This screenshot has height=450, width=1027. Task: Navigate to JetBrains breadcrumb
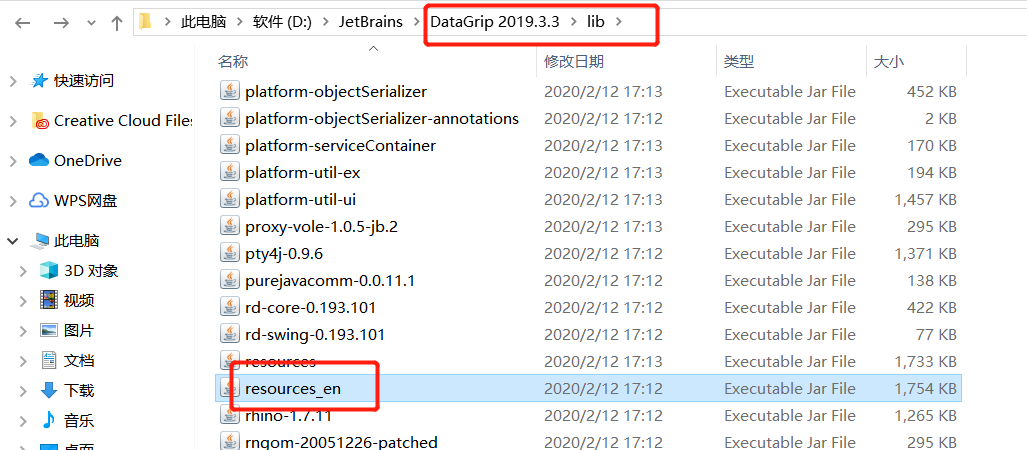tap(370, 22)
